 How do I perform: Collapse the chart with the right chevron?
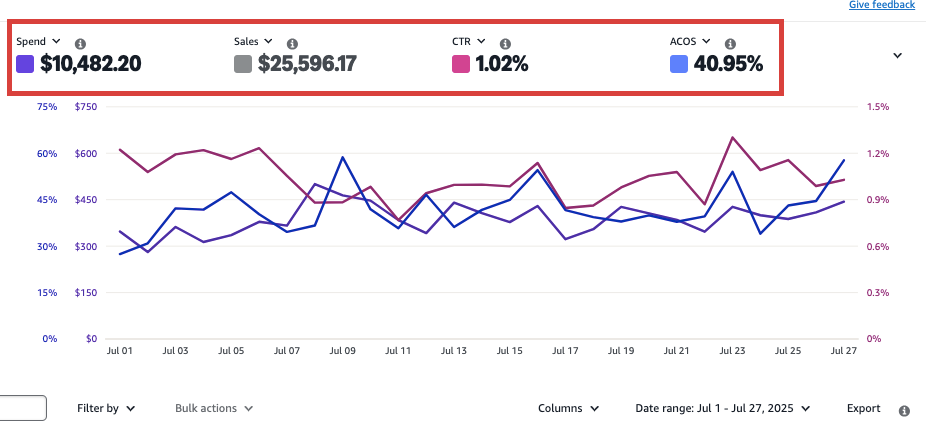pyautogui.click(x=898, y=56)
